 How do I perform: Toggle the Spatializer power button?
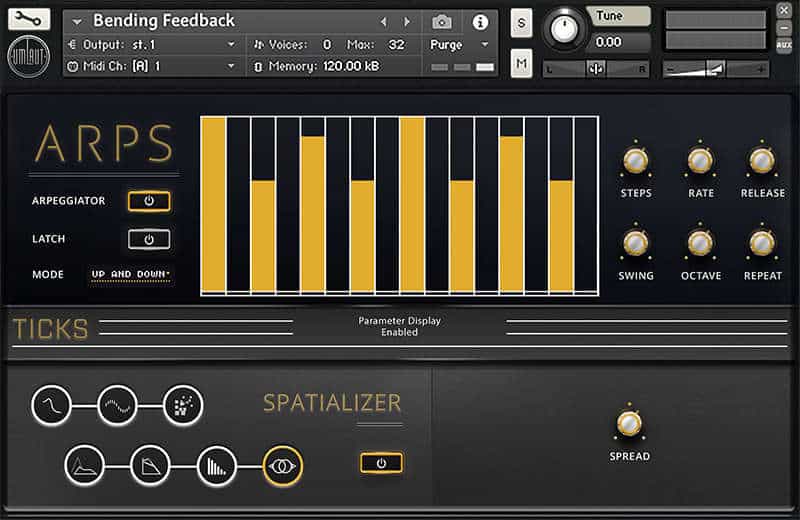[x=381, y=463]
